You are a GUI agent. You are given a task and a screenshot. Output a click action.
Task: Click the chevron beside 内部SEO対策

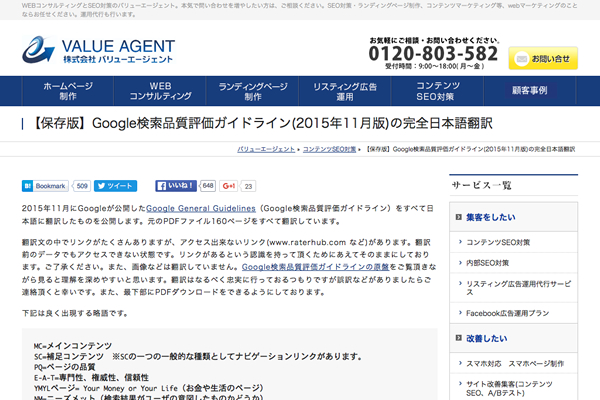(x=460, y=263)
